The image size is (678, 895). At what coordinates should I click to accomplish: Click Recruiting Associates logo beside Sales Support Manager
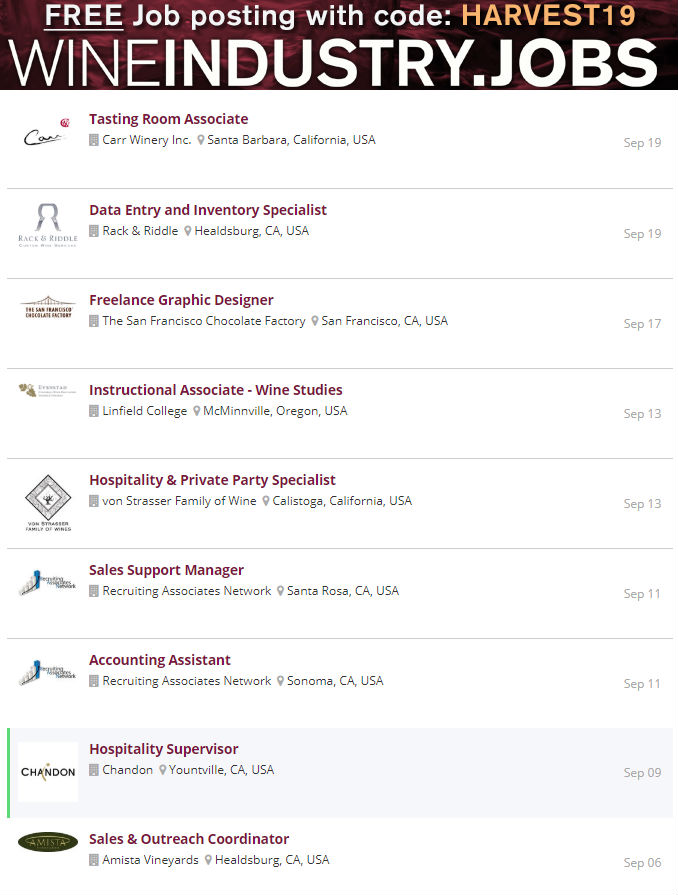[47, 583]
